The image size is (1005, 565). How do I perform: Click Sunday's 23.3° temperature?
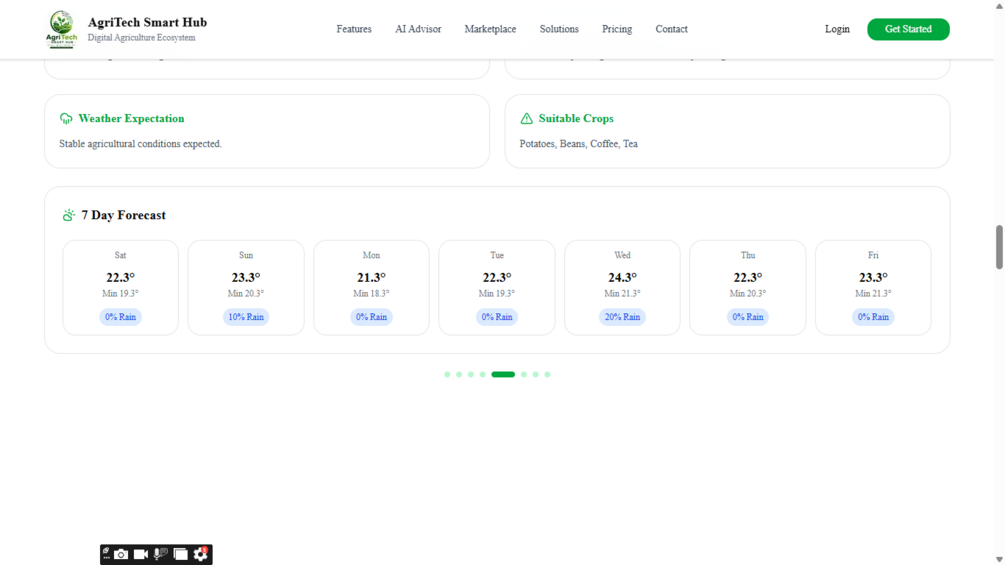[x=246, y=277]
